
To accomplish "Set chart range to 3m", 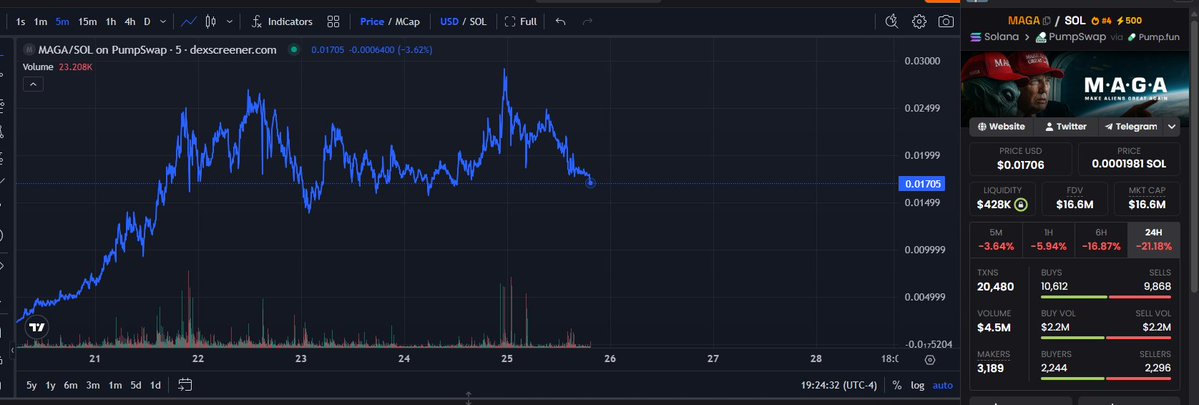I will (x=93, y=385).
